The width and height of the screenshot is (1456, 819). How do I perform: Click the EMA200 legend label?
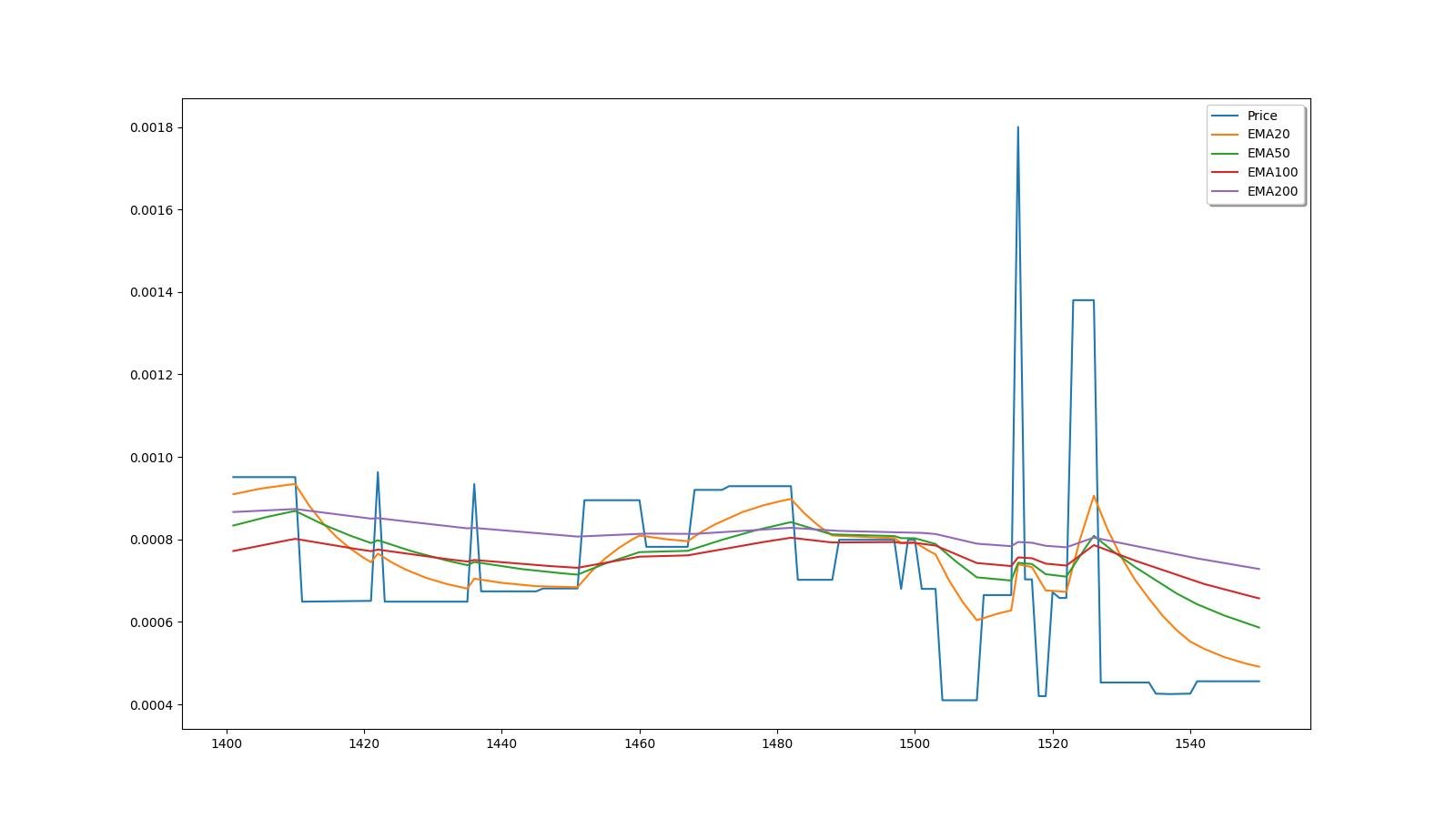coord(1272,191)
